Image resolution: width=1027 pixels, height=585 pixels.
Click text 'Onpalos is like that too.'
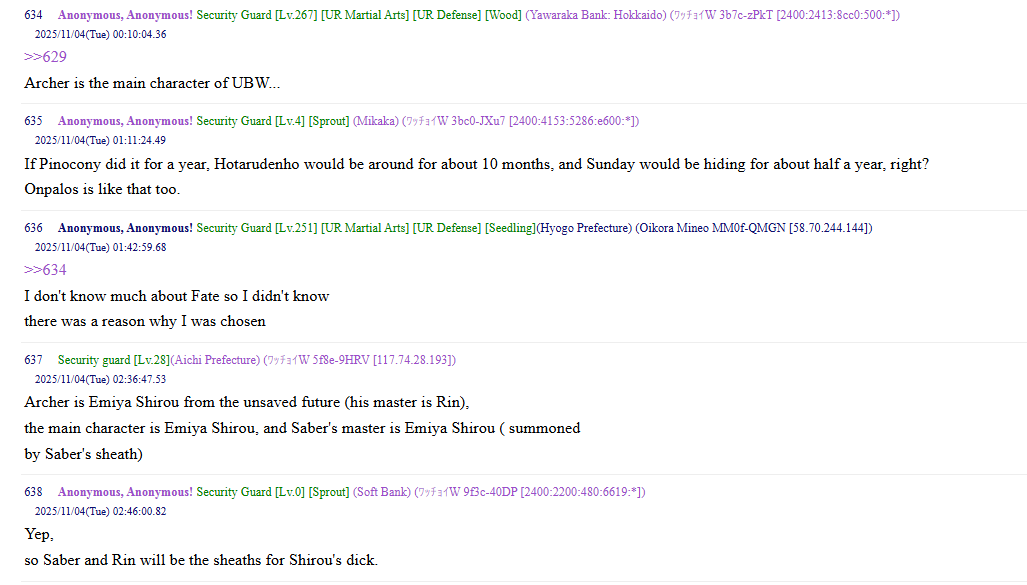(x=102, y=189)
